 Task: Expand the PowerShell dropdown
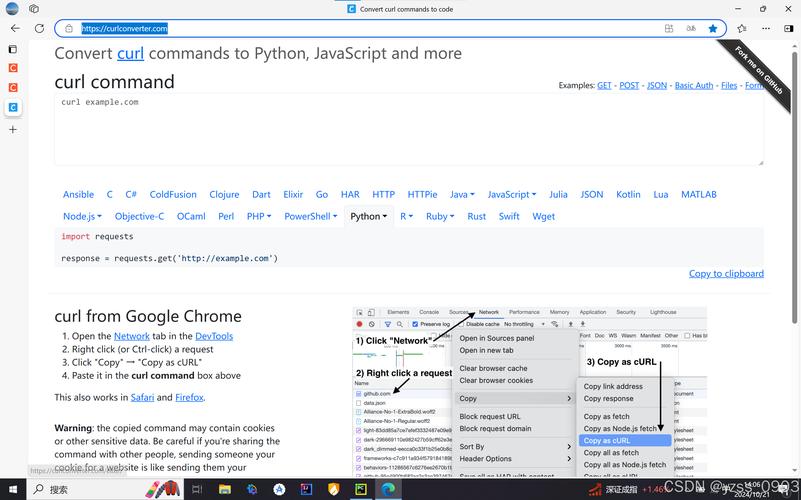(311, 217)
